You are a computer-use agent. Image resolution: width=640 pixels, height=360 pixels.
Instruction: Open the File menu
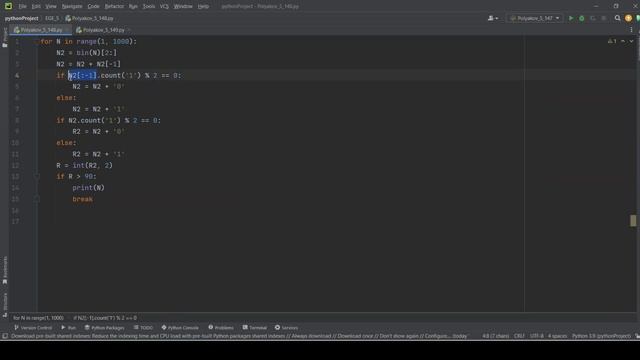(x=22, y=6)
